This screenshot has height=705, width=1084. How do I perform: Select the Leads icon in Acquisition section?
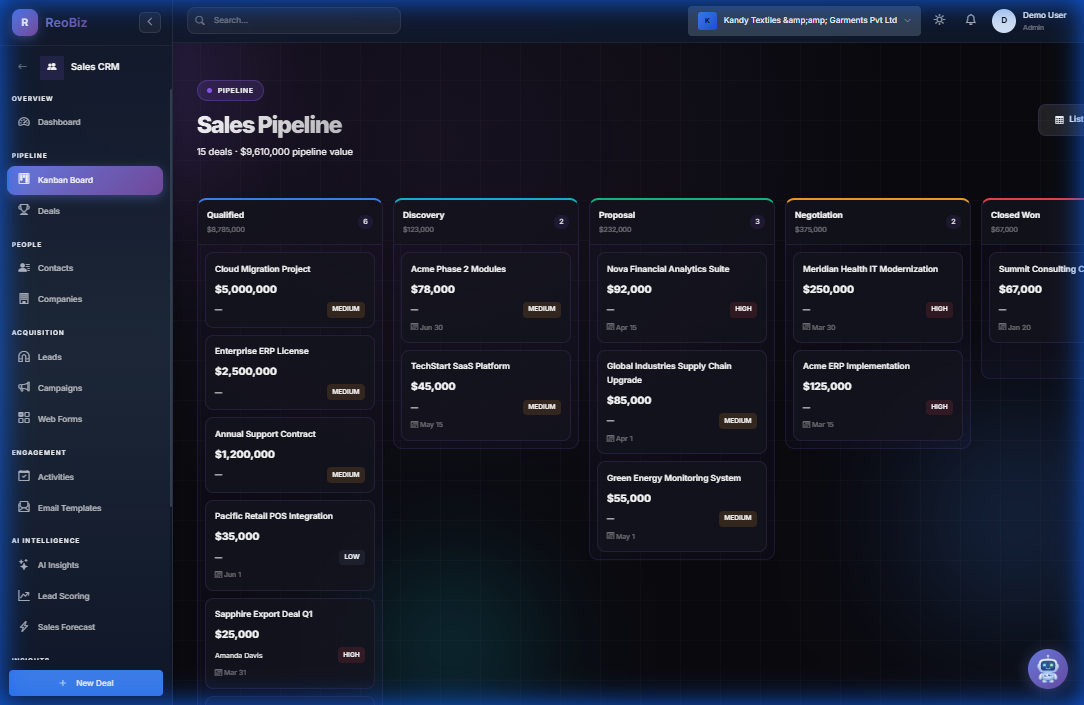(22, 357)
